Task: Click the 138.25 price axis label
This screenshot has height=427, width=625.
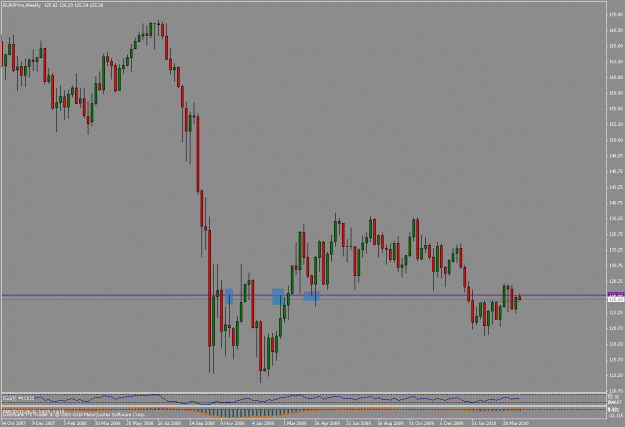Action: (616, 218)
